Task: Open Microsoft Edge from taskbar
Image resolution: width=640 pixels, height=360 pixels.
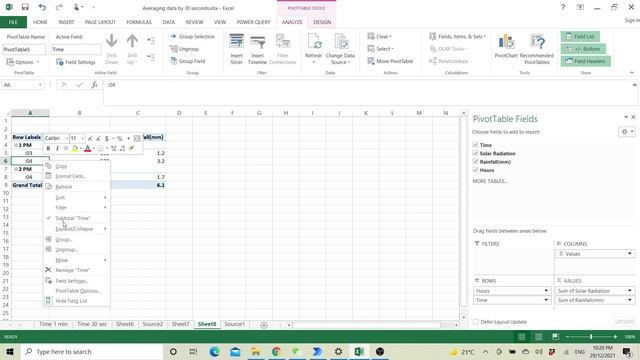Action: pos(214,351)
